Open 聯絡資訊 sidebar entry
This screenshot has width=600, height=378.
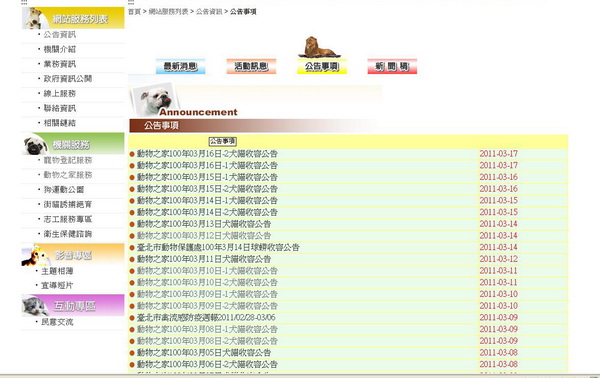click(x=60, y=108)
